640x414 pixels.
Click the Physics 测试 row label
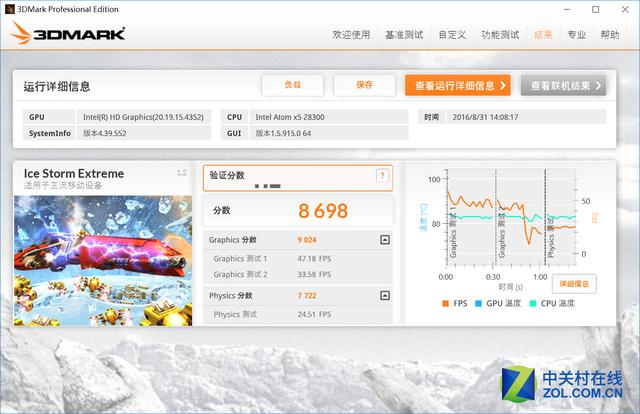point(235,314)
